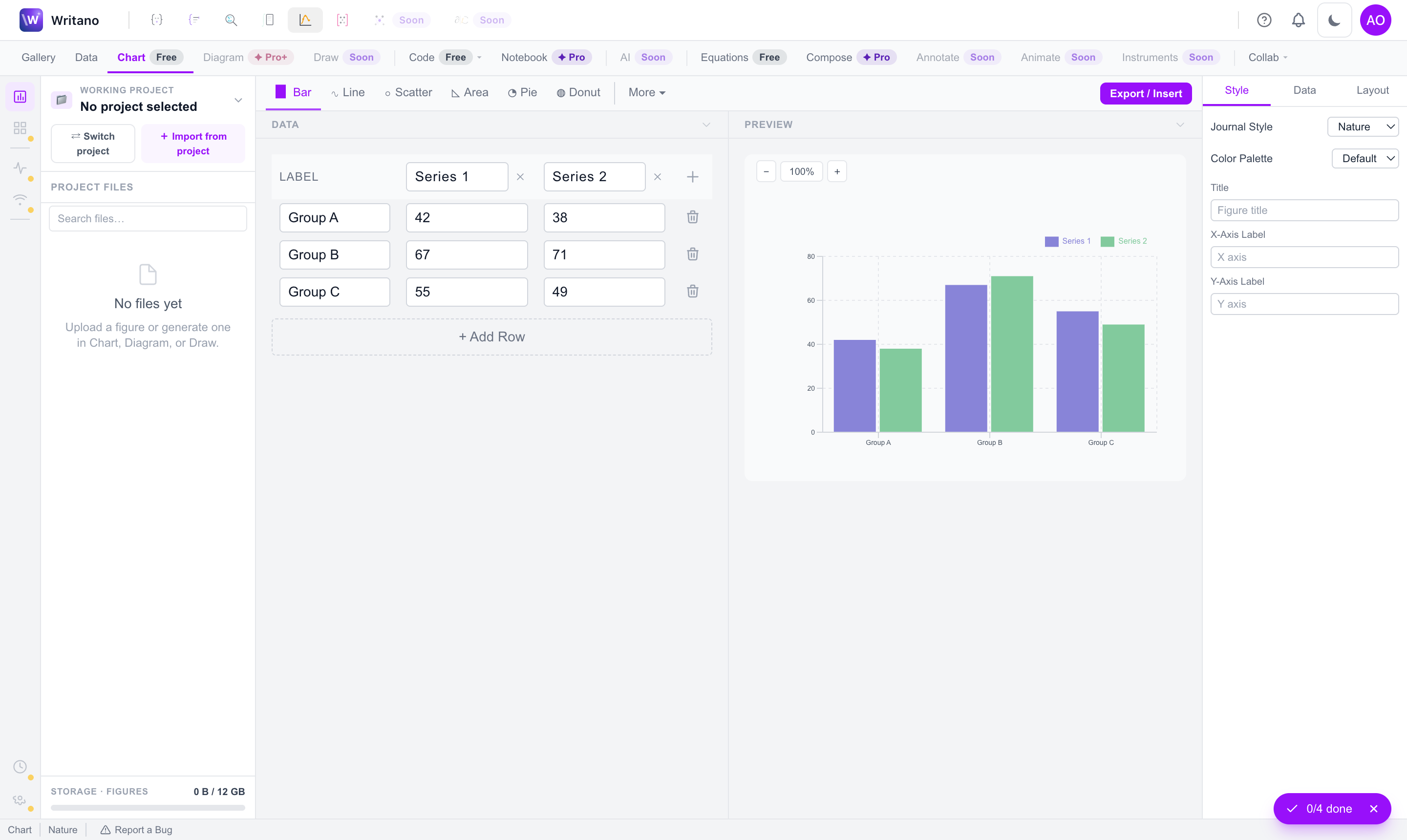
Task: Remove Series 2 column
Action: tap(658, 177)
